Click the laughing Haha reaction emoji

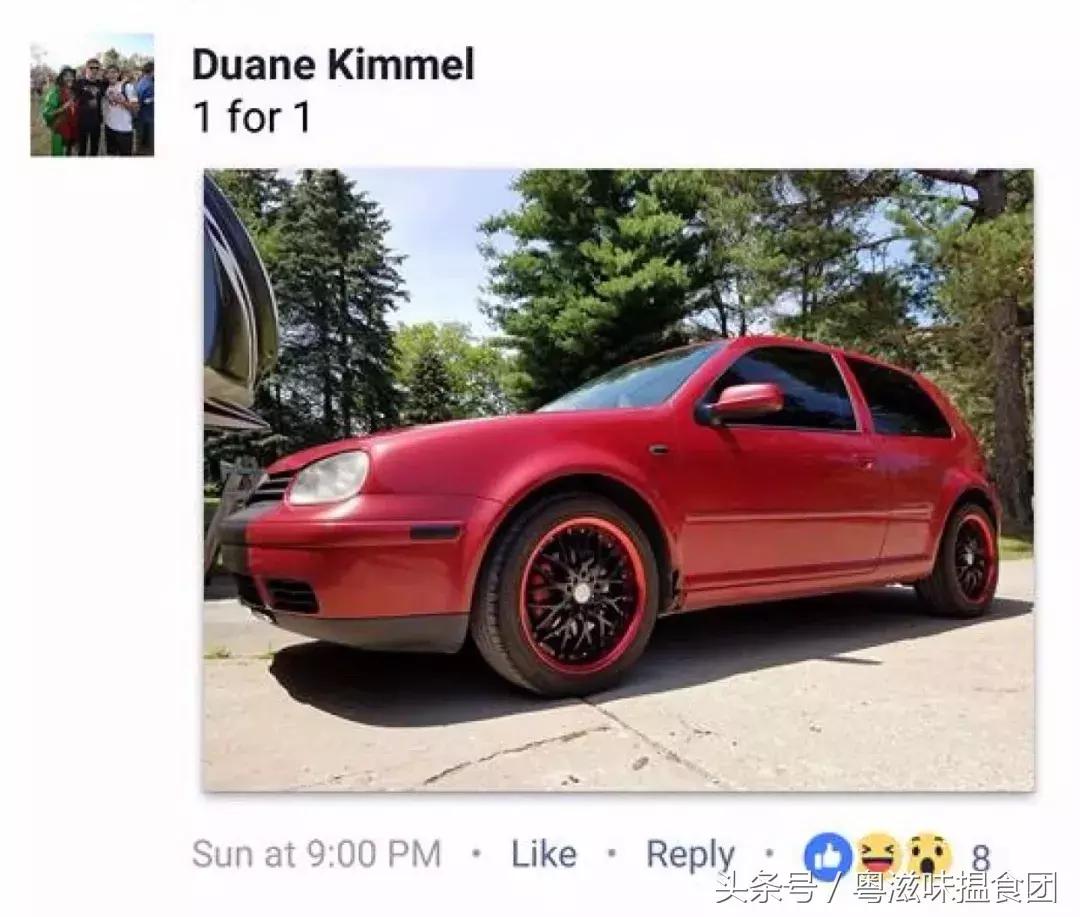[879, 855]
